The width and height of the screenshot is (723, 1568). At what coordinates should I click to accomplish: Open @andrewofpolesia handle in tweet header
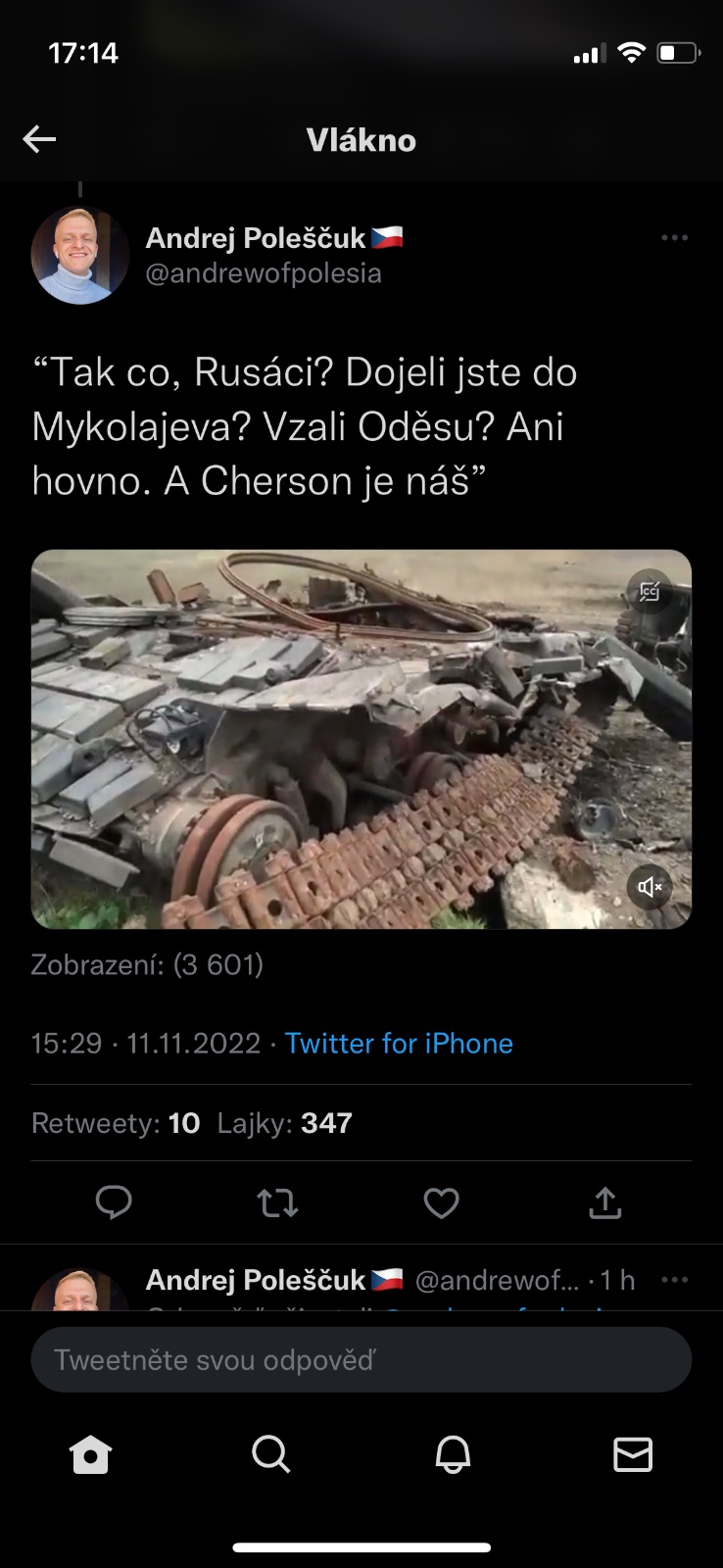click(264, 273)
